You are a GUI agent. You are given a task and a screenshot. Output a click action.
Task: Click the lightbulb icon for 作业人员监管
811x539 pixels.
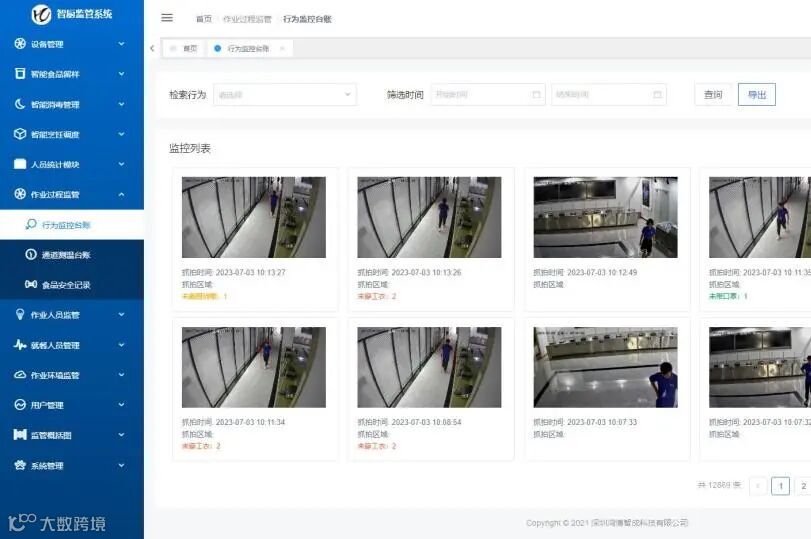20,315
